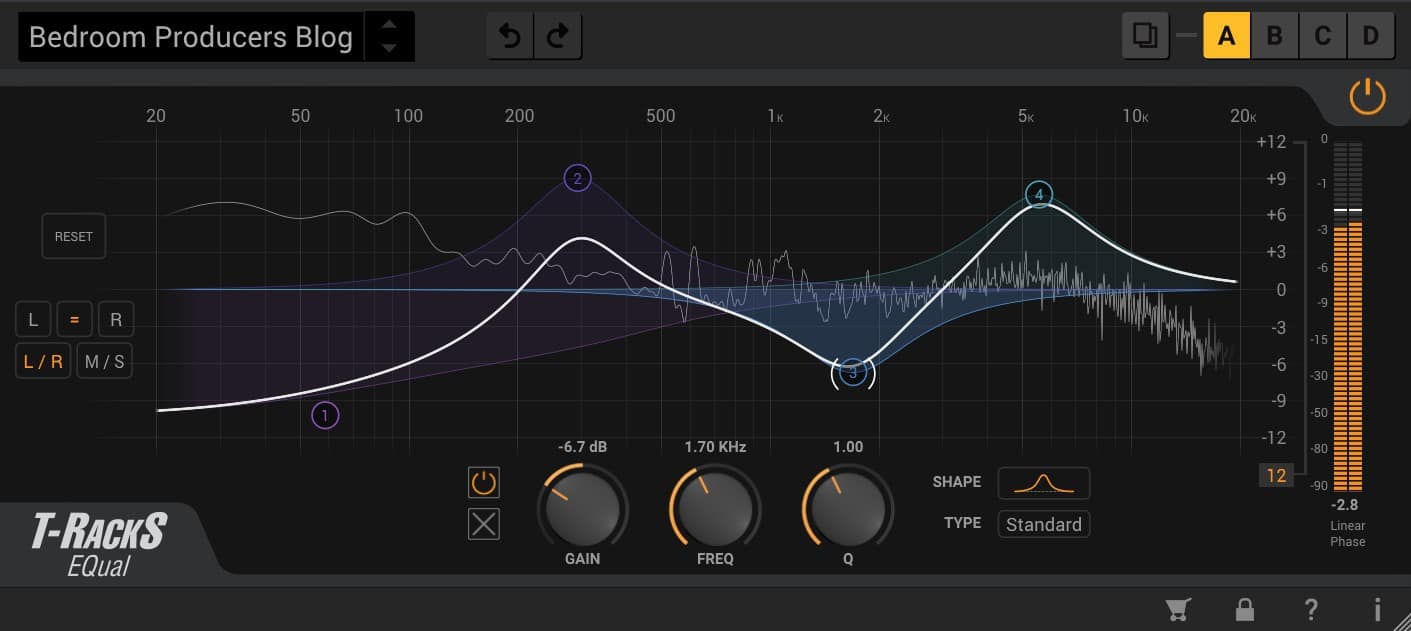
Task: Open the Bedroom Producers Blog preset list
Action: (191, 37)
